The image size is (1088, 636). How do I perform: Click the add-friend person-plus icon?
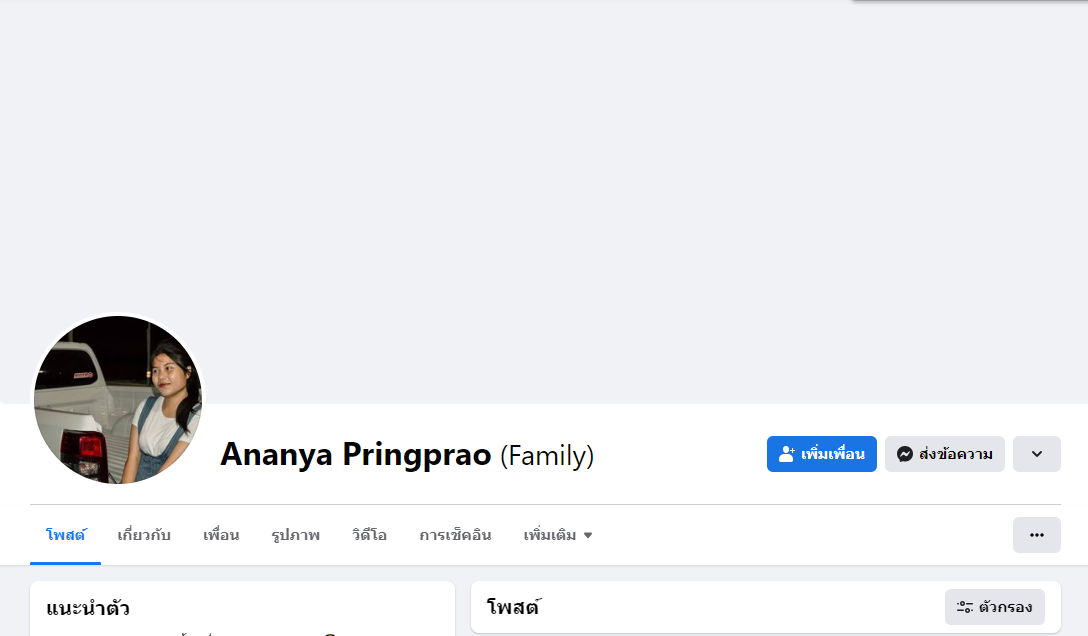pos(787,454)
